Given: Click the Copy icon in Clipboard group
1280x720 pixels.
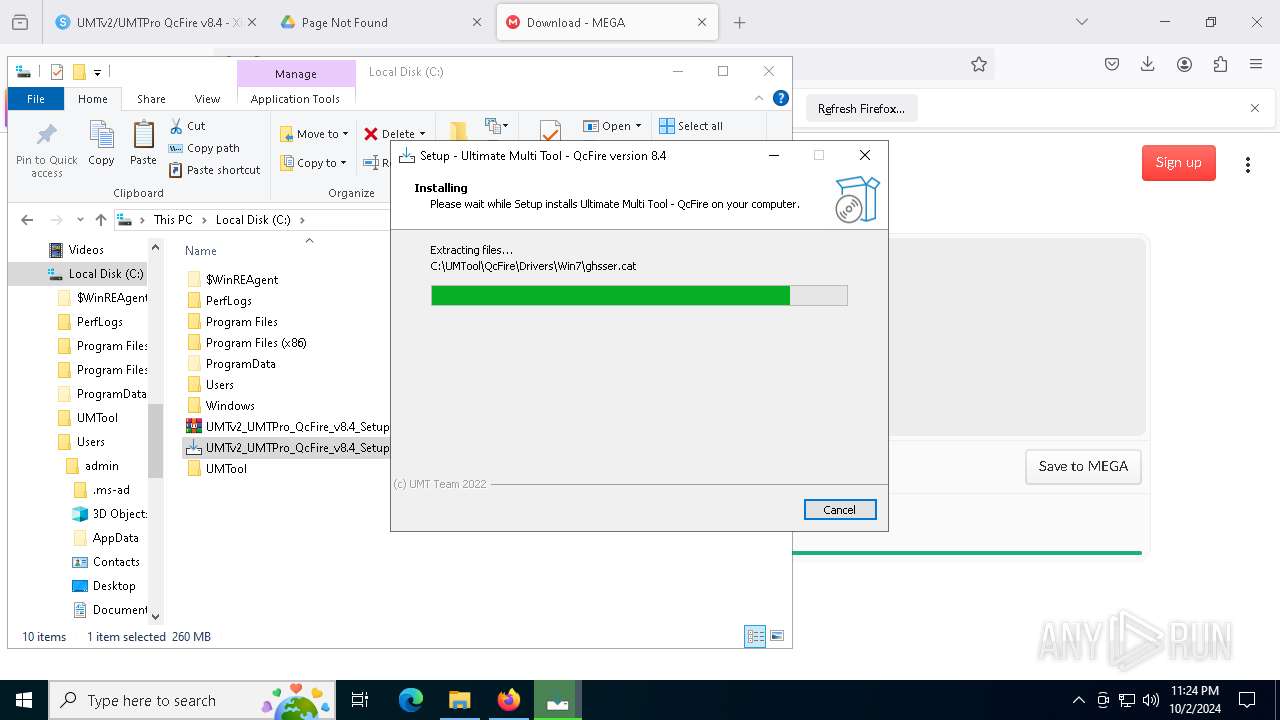Looking at the screenshot, I should (x=101, y=143).
